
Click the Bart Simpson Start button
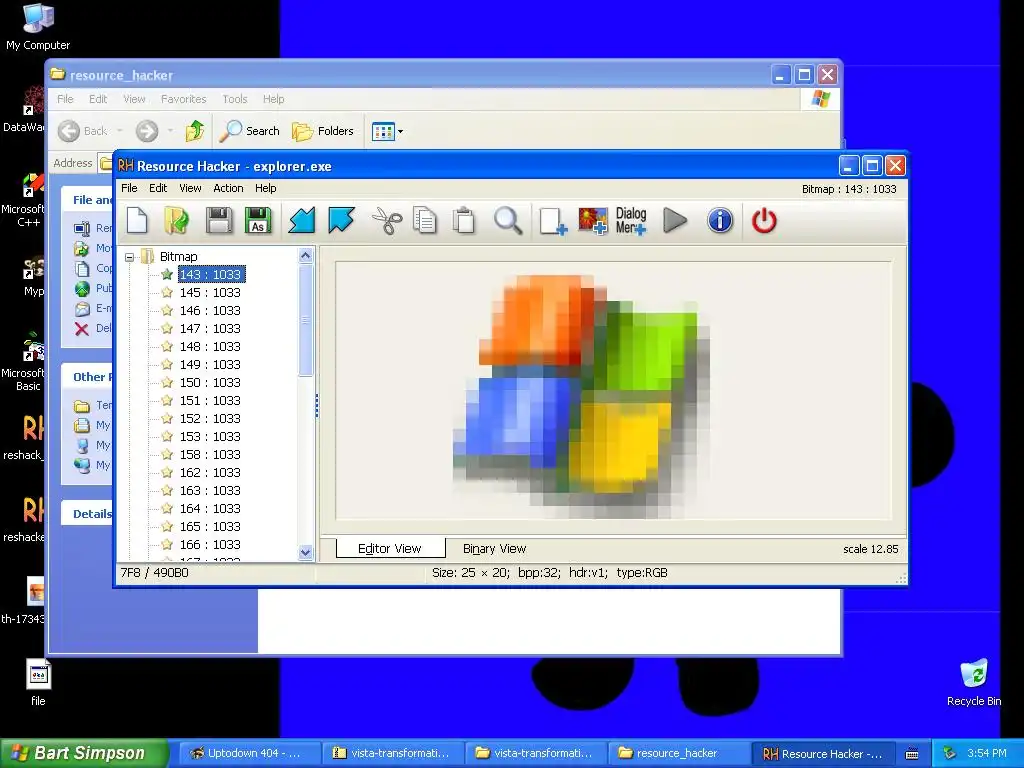(x=83, y=753)
